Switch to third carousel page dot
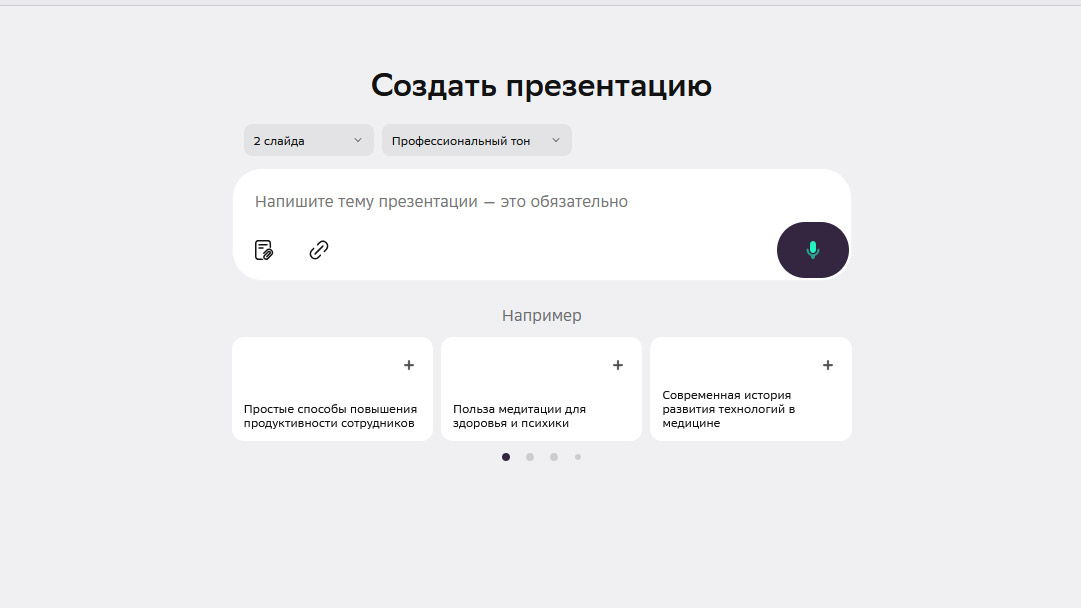Image resolution: width=1081 pixels, height=608 pixels. pos(554,457)
